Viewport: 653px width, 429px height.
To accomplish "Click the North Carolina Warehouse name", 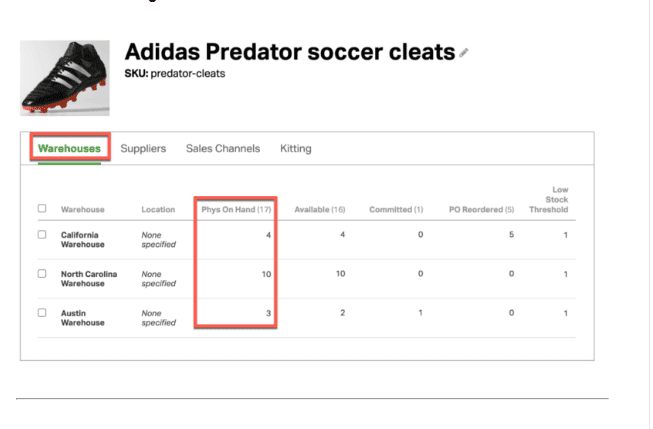I will pos(89,279).
